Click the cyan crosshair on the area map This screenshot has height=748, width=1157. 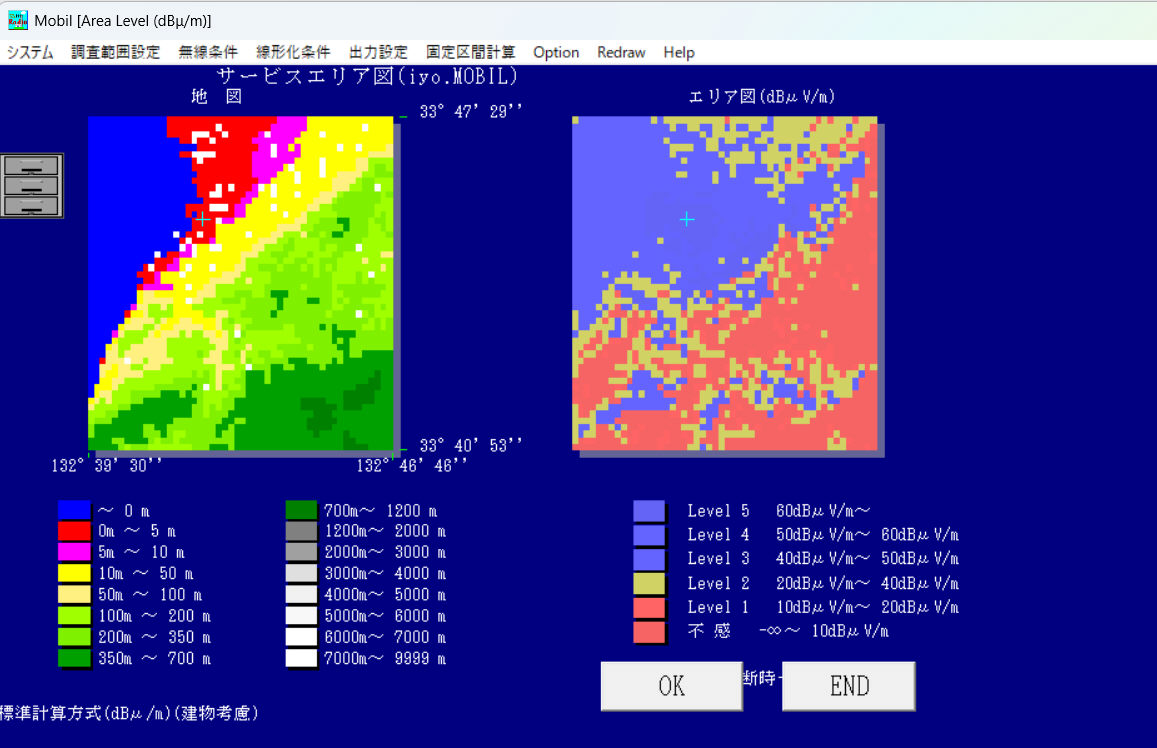(687, 219)
